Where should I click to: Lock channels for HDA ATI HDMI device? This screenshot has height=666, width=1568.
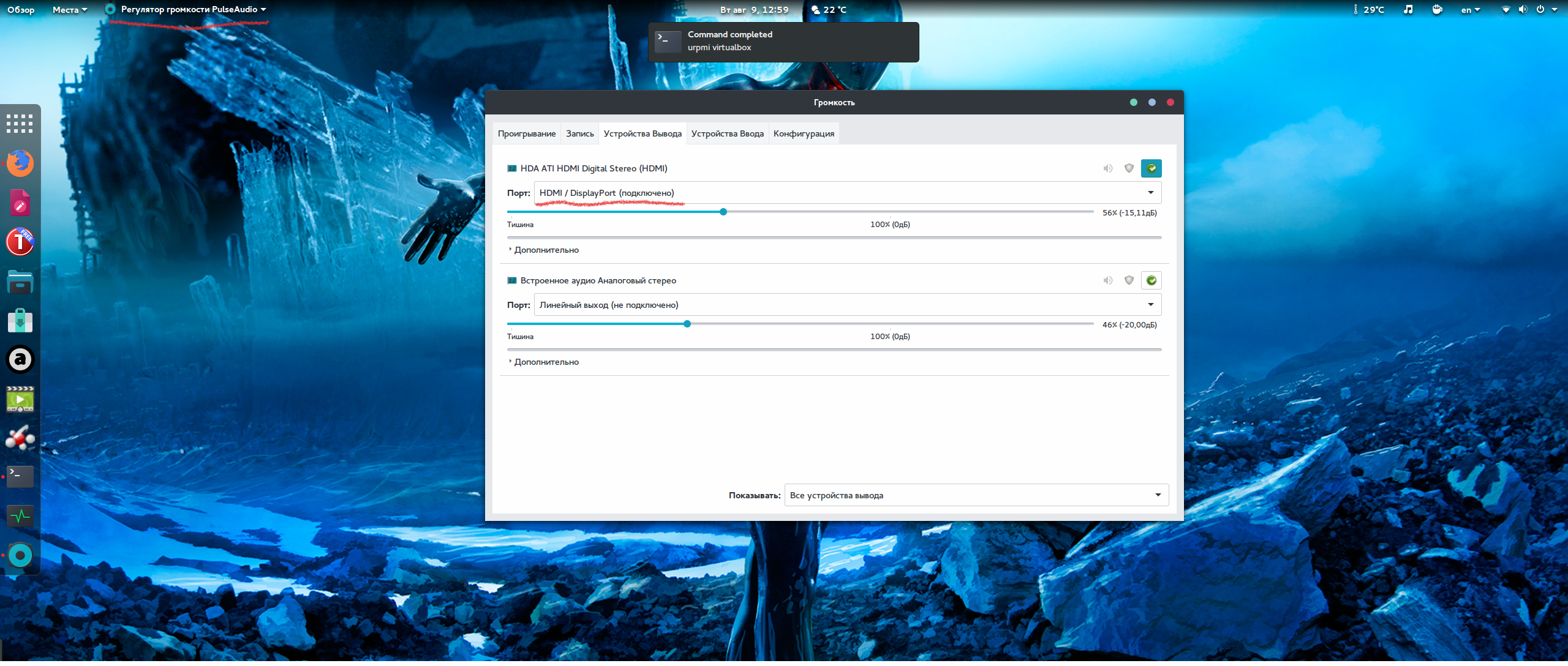1129,168
